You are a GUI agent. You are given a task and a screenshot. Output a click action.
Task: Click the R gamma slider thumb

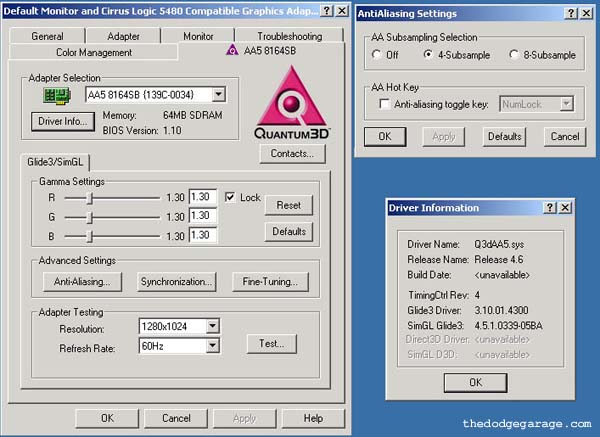click(x=90, y=198)
